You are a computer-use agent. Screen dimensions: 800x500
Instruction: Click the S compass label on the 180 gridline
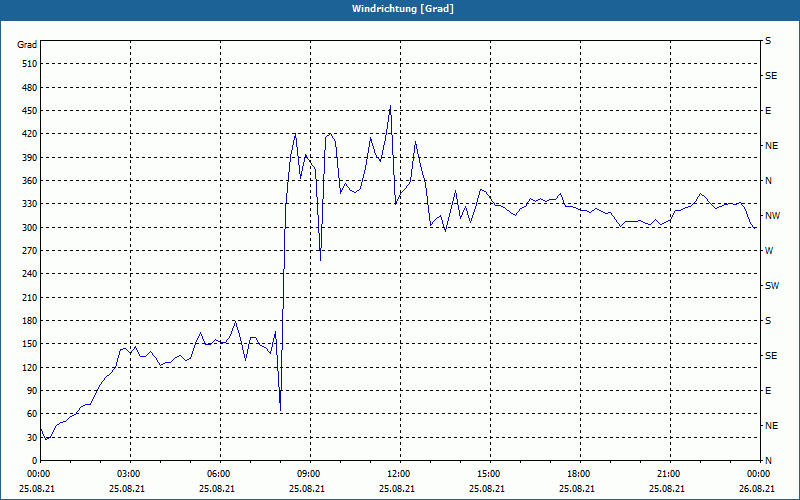tap(768, 321)
